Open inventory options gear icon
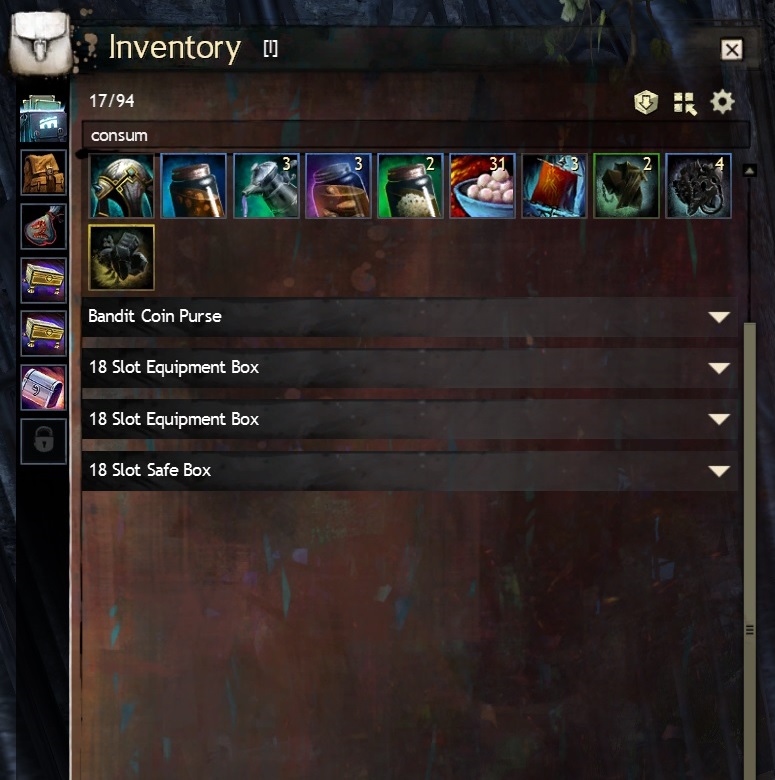The image size is (775, 780). click(x=722, y=102)
